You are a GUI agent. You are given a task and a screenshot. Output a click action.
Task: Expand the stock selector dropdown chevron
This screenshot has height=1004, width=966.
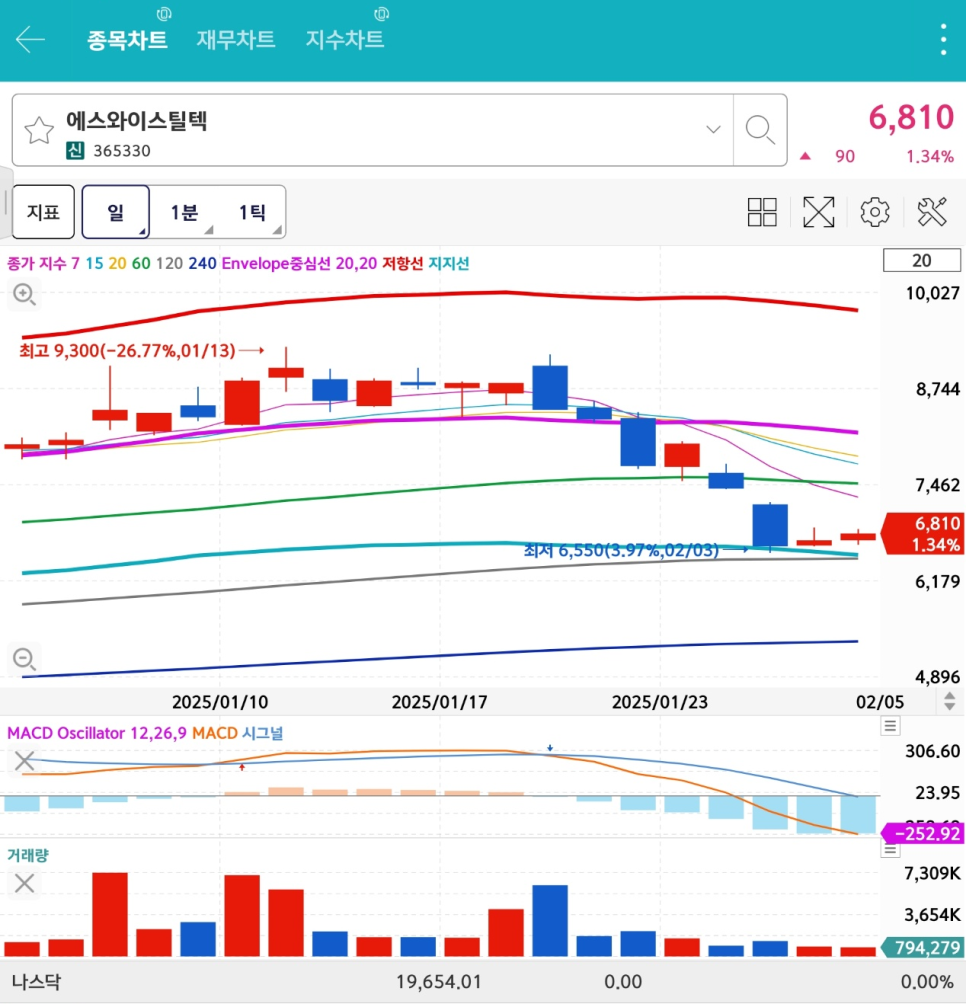point(713,130)
